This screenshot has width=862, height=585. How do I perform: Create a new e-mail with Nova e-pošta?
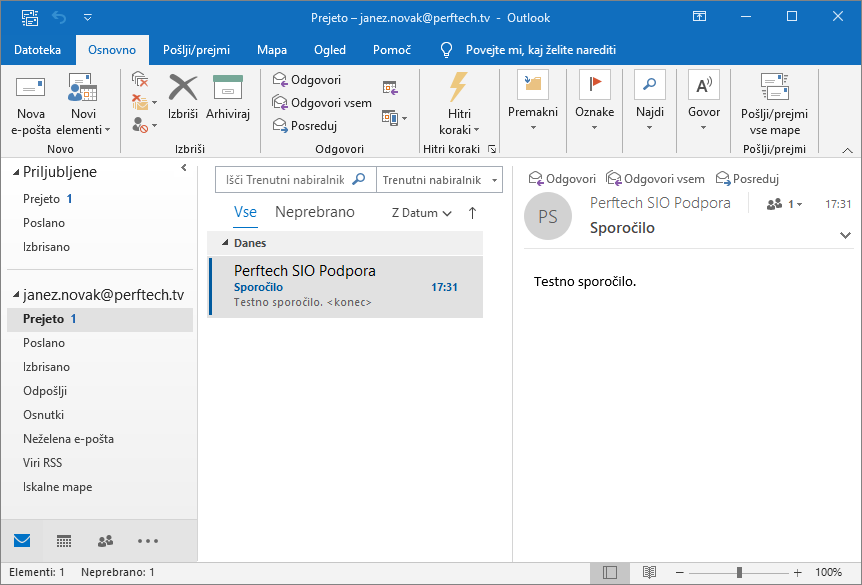(31, 104)
